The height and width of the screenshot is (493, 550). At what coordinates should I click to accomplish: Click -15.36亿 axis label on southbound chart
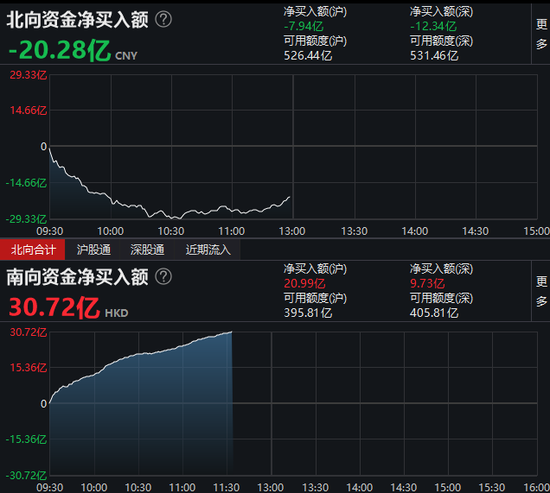[26, 439]
